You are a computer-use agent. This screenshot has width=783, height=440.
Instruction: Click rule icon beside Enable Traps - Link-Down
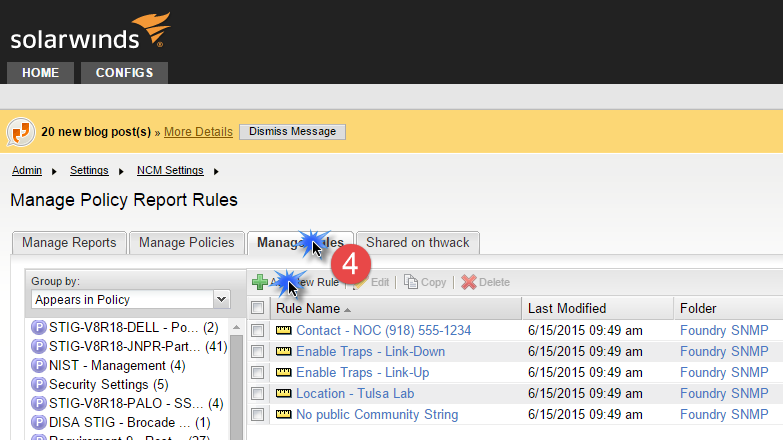[284, 352]
